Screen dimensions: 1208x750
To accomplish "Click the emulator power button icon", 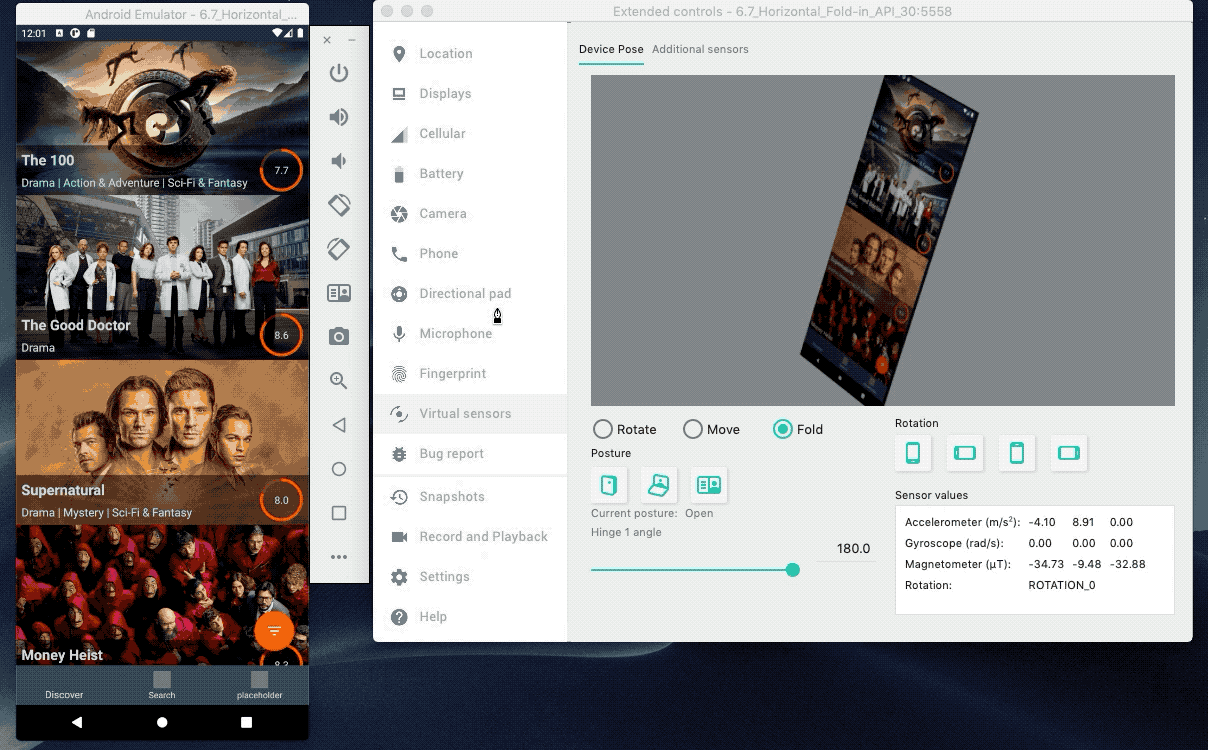I will [339, 73].
